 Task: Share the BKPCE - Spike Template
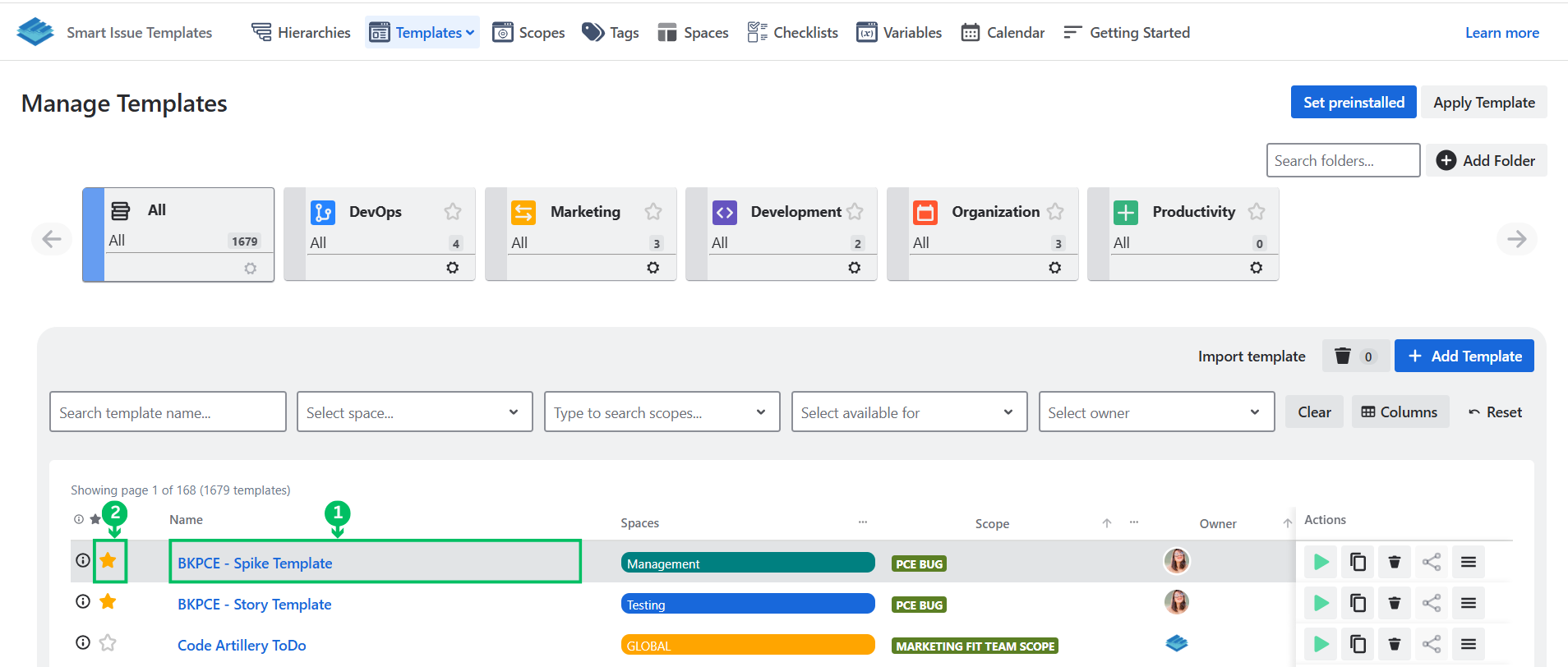pyautogui.click(x=1432, y=562)
